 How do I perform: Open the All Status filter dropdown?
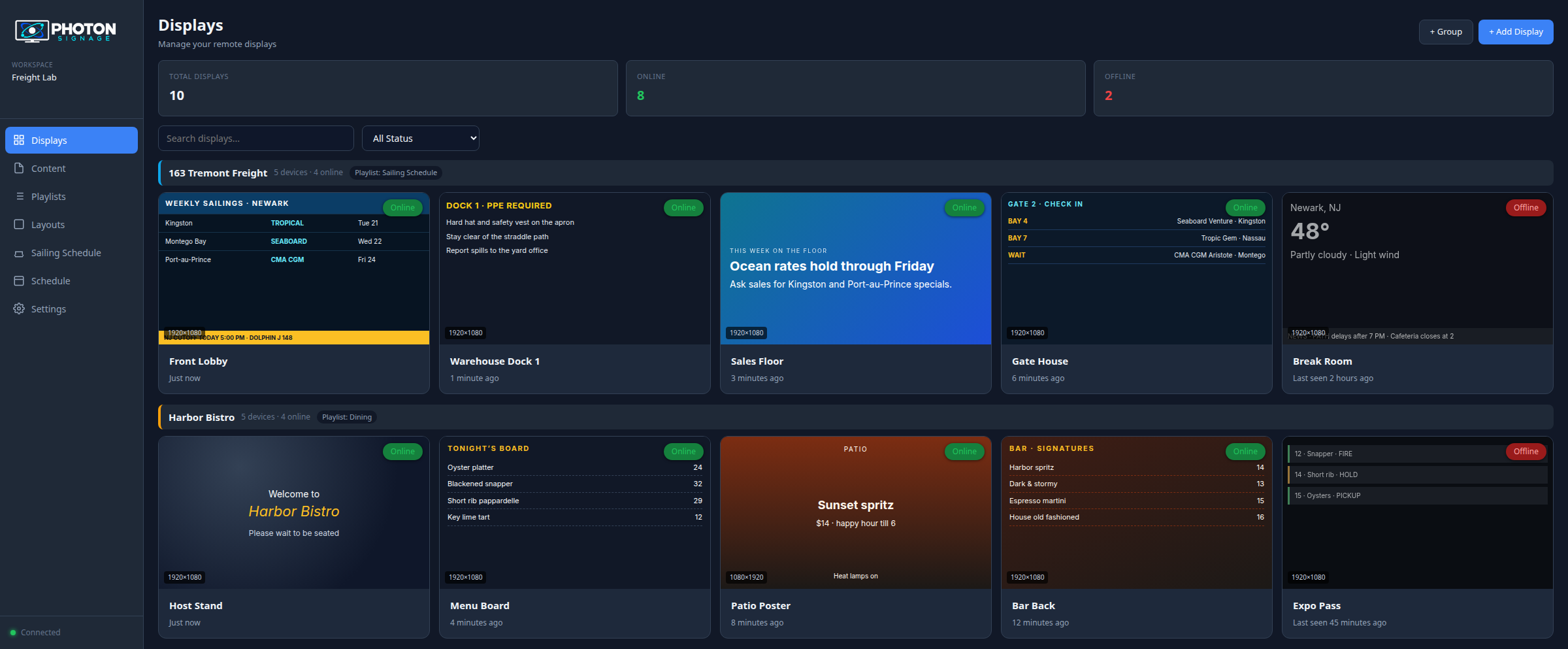pyautogui.click(x=421, y=138)
